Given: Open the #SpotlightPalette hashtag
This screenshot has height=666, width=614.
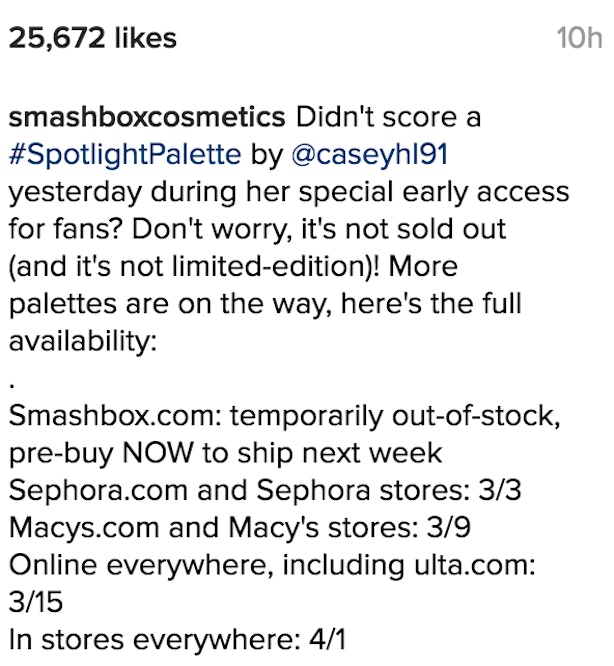Looking at the screenshot, I should tap(125, 154).
